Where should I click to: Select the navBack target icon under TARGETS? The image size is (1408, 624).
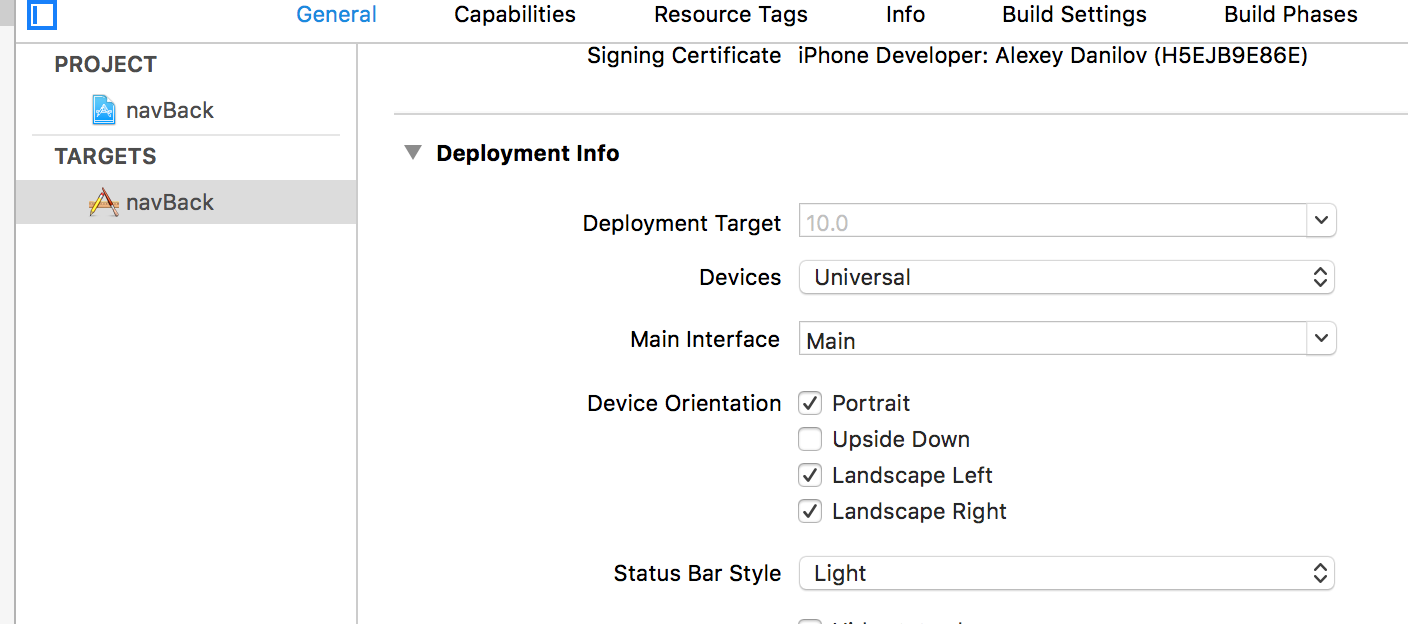click(x=104, y=201)
